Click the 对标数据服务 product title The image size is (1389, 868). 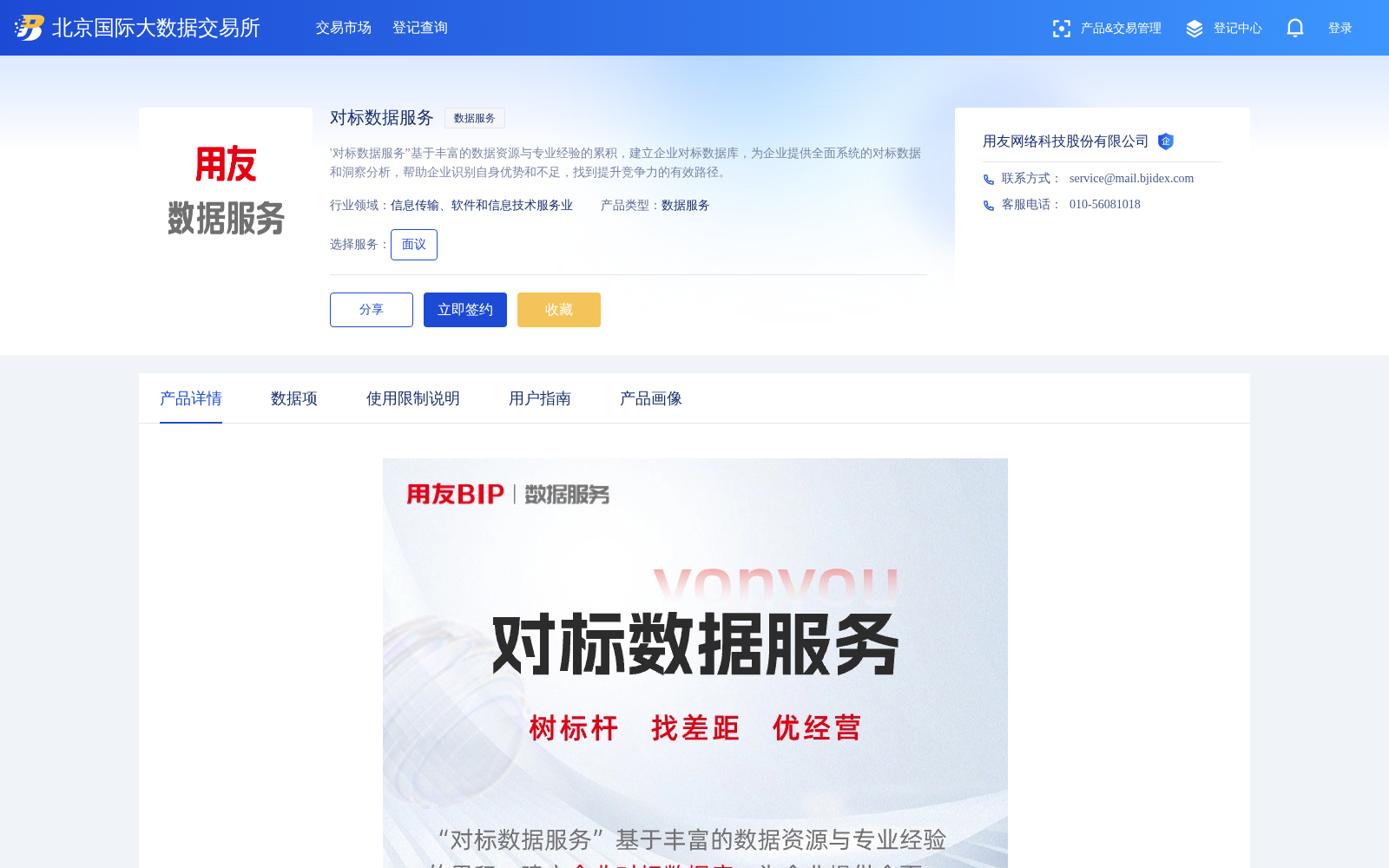[x=382, y=118]
